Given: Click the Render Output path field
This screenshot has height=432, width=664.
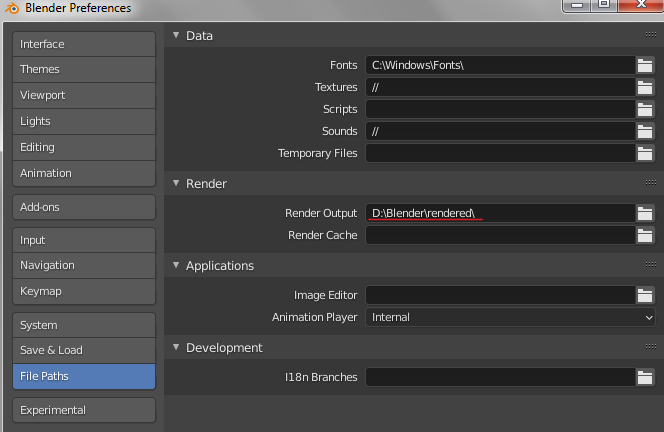Looking at the screenshot, I should 500,213.
